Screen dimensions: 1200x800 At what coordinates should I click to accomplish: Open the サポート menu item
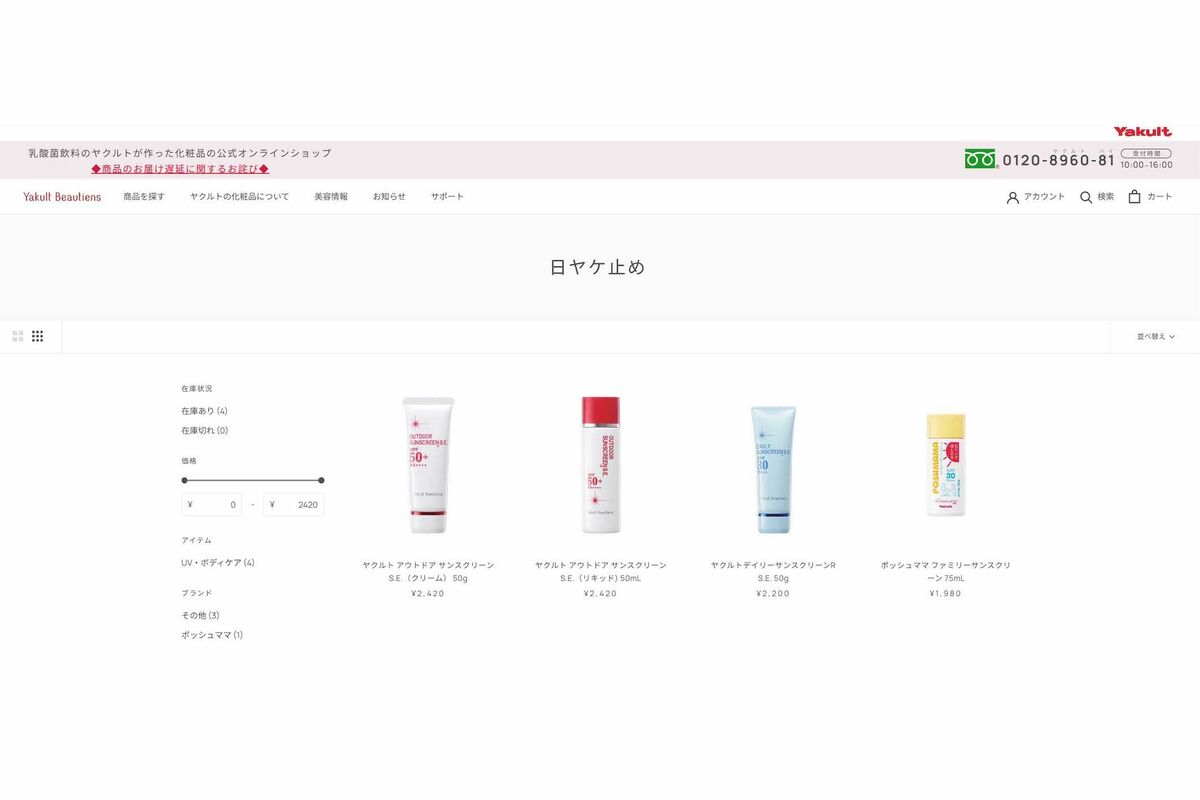[x=447, y=197]
